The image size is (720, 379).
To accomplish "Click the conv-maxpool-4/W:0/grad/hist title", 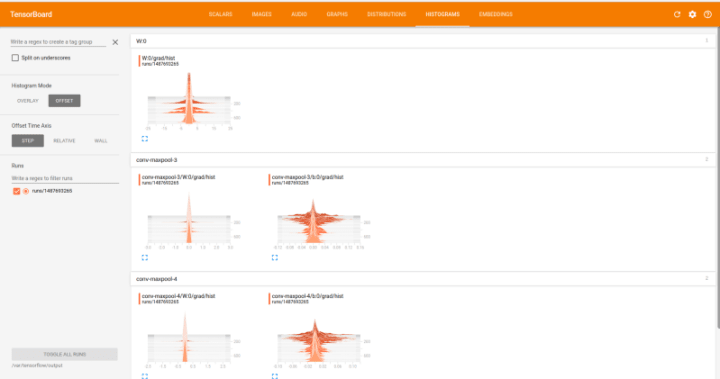I will [x=178, y=296].
